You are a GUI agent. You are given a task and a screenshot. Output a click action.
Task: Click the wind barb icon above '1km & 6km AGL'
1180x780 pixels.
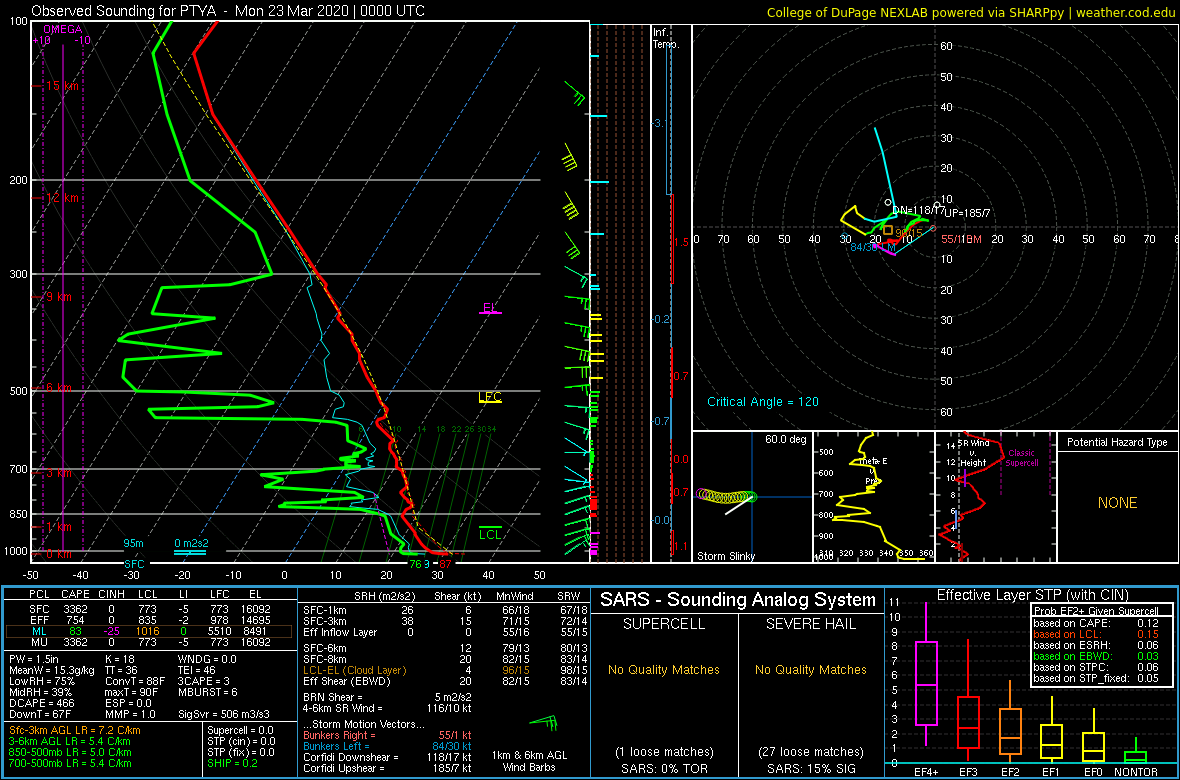545,724
